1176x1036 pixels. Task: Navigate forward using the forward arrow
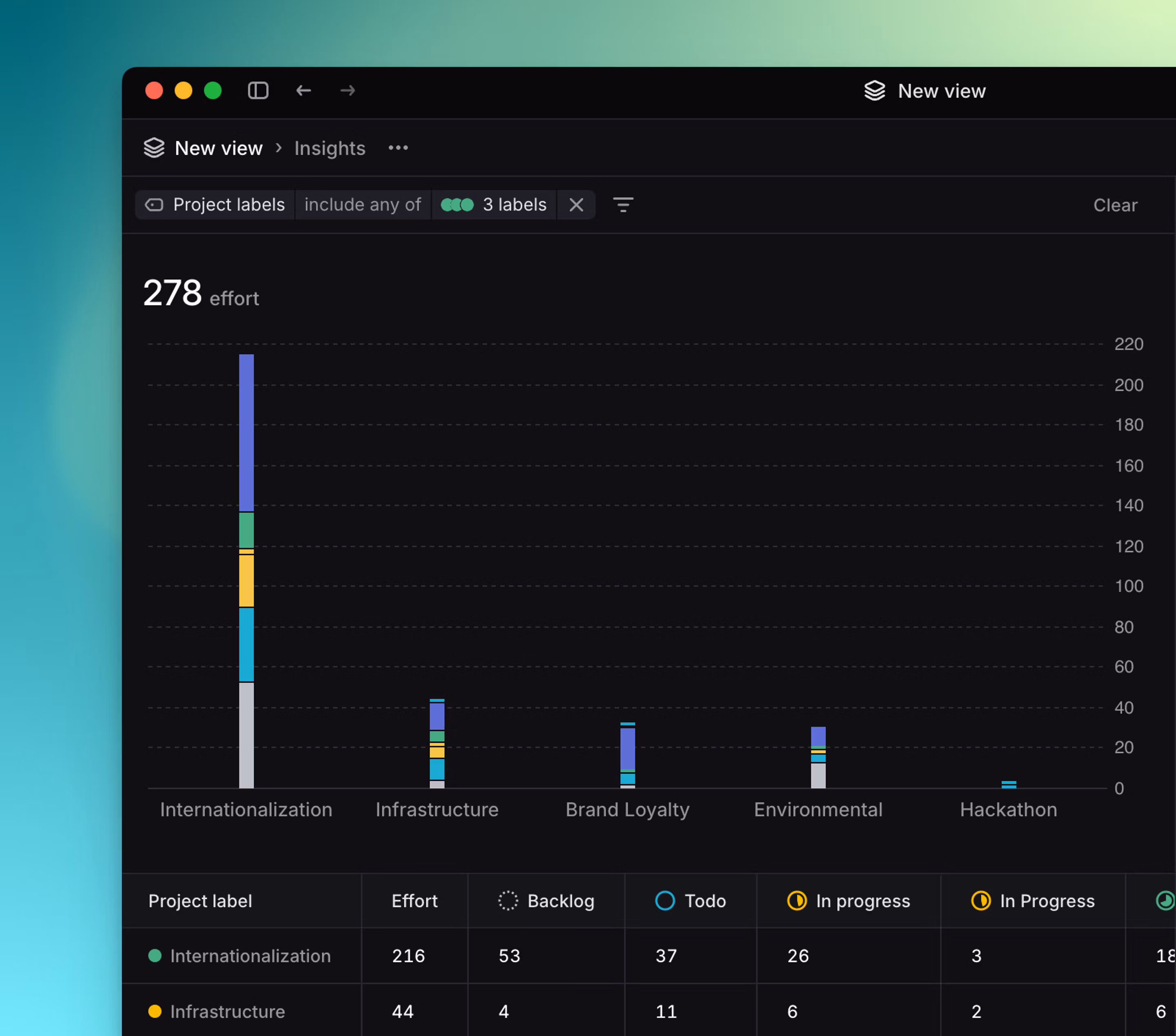point(347,90)
